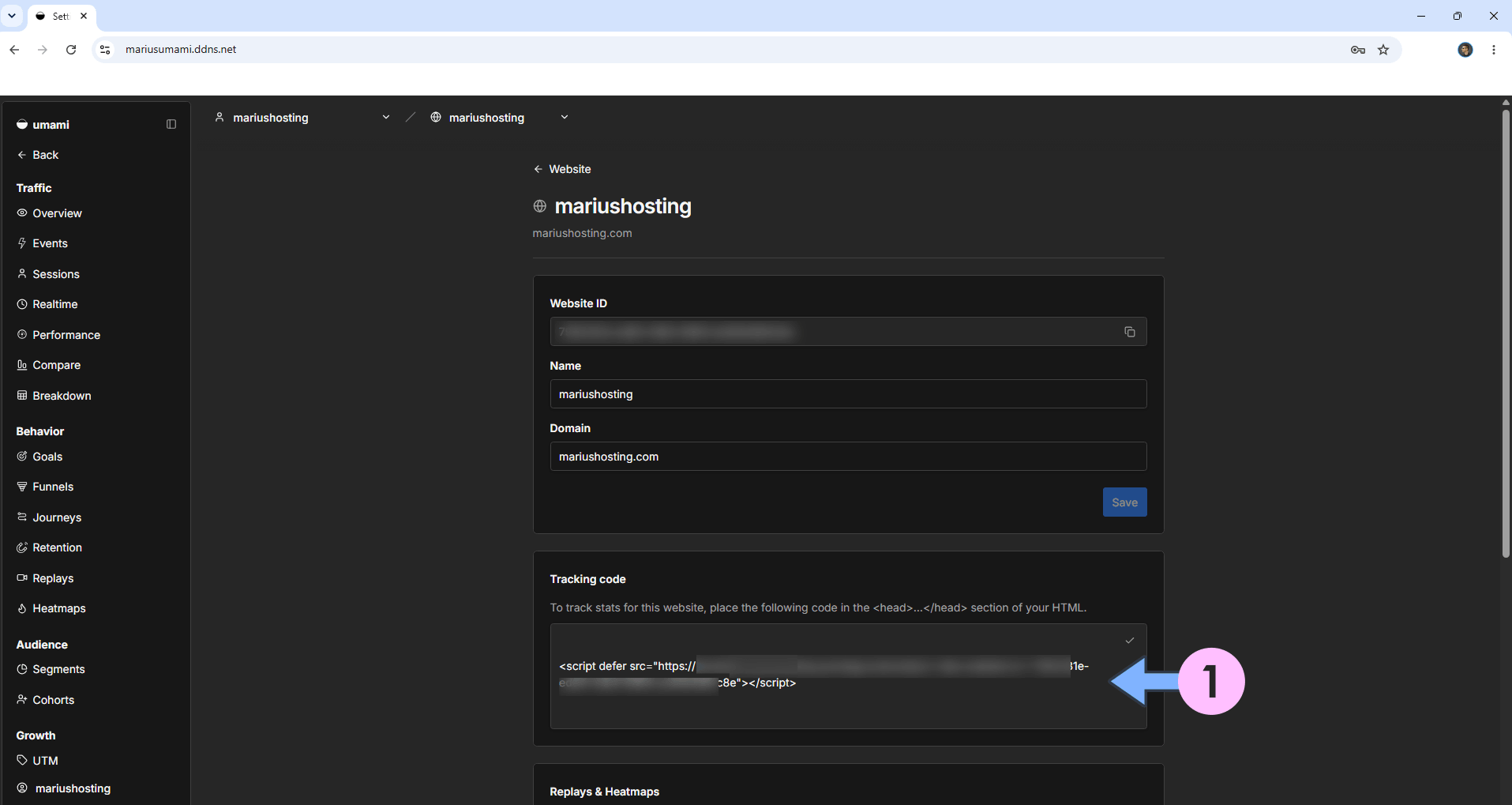Click the Goals target icon

click(x=22, y=457)
